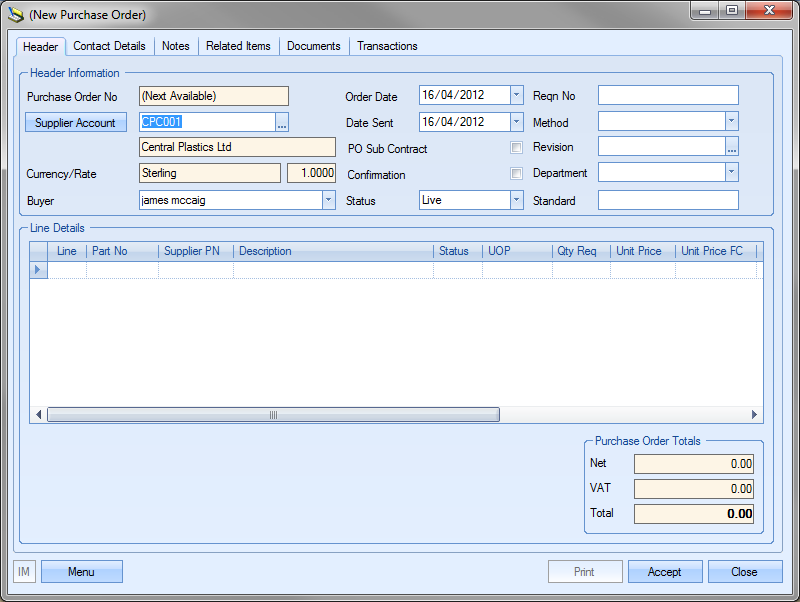
Task: Open the Buyer dropdown list
Action: point(328,200)
